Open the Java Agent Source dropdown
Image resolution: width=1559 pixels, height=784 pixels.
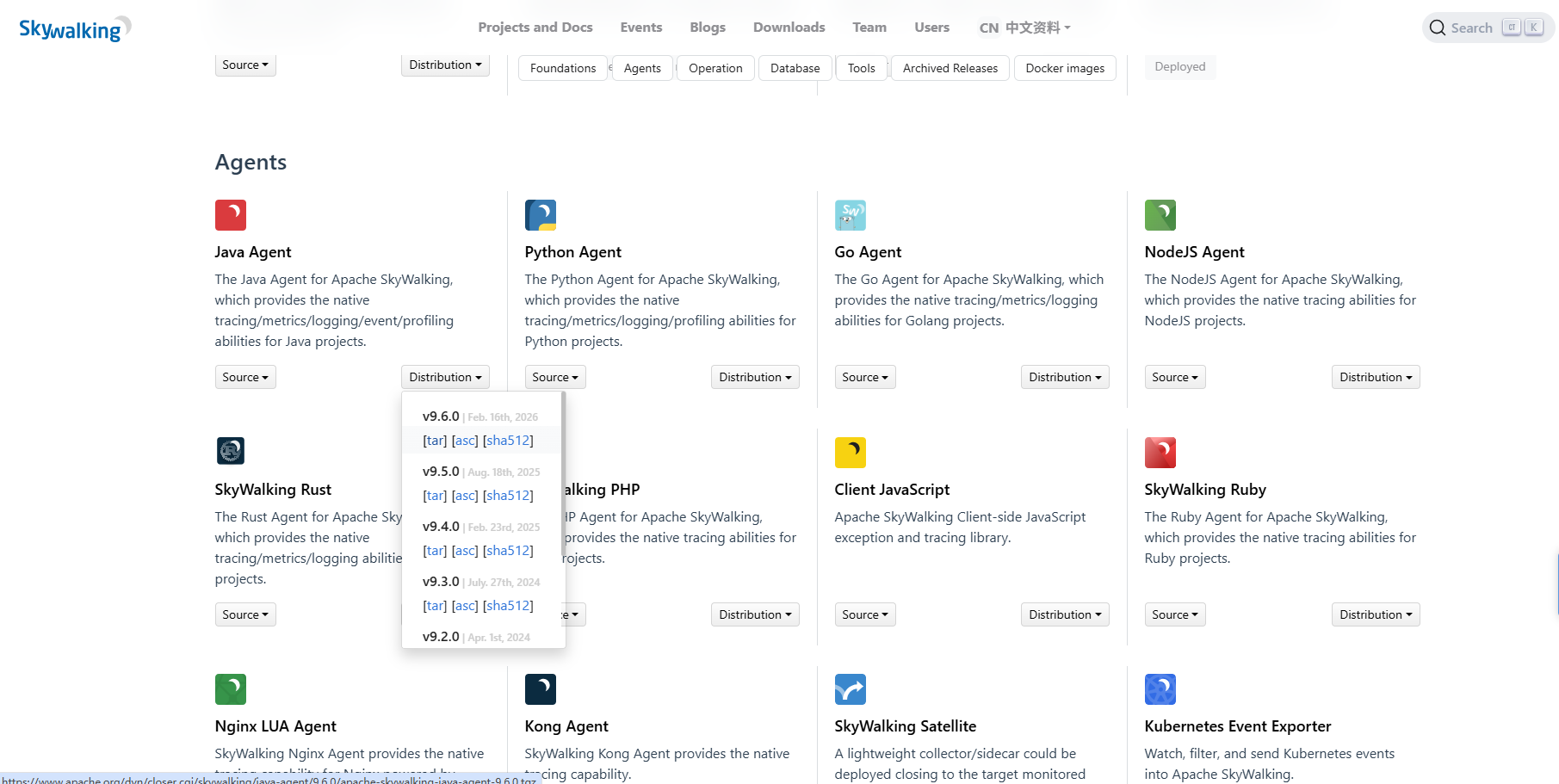tap(245, 377)
